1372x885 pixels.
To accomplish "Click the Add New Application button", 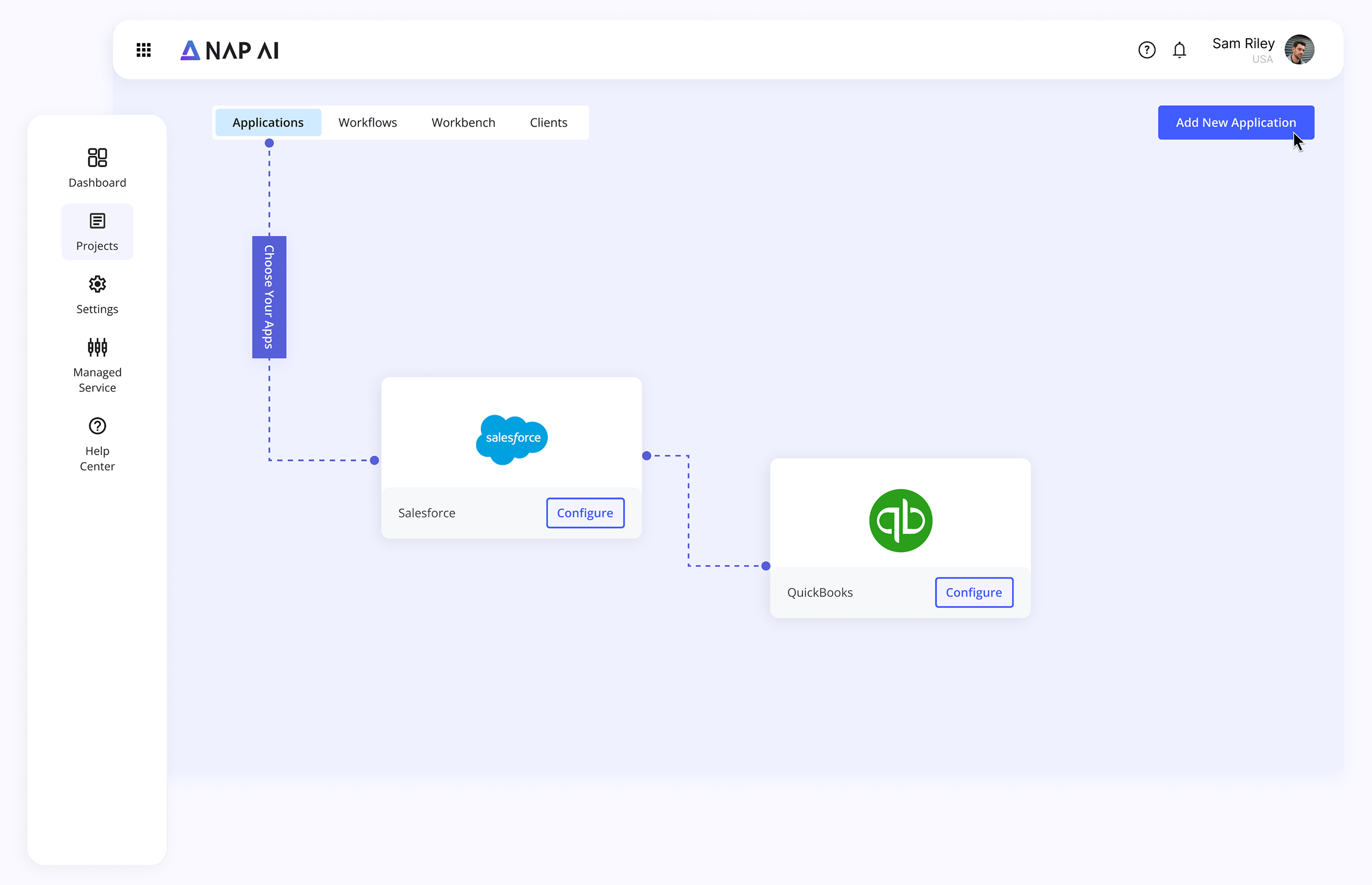I will 1236,122.
